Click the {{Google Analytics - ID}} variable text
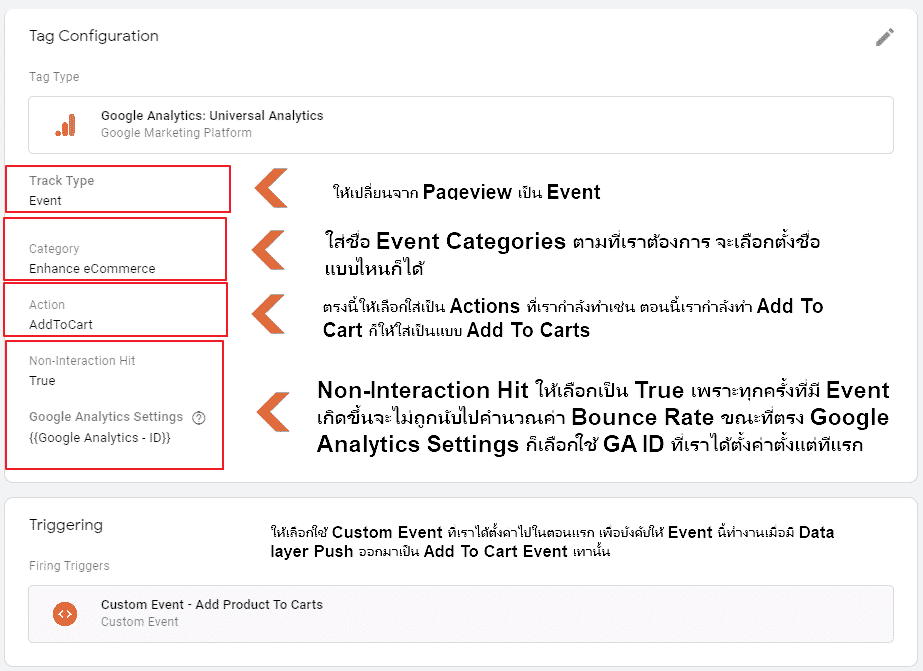The height and width of the screenshot is (671, 923). 108,437
